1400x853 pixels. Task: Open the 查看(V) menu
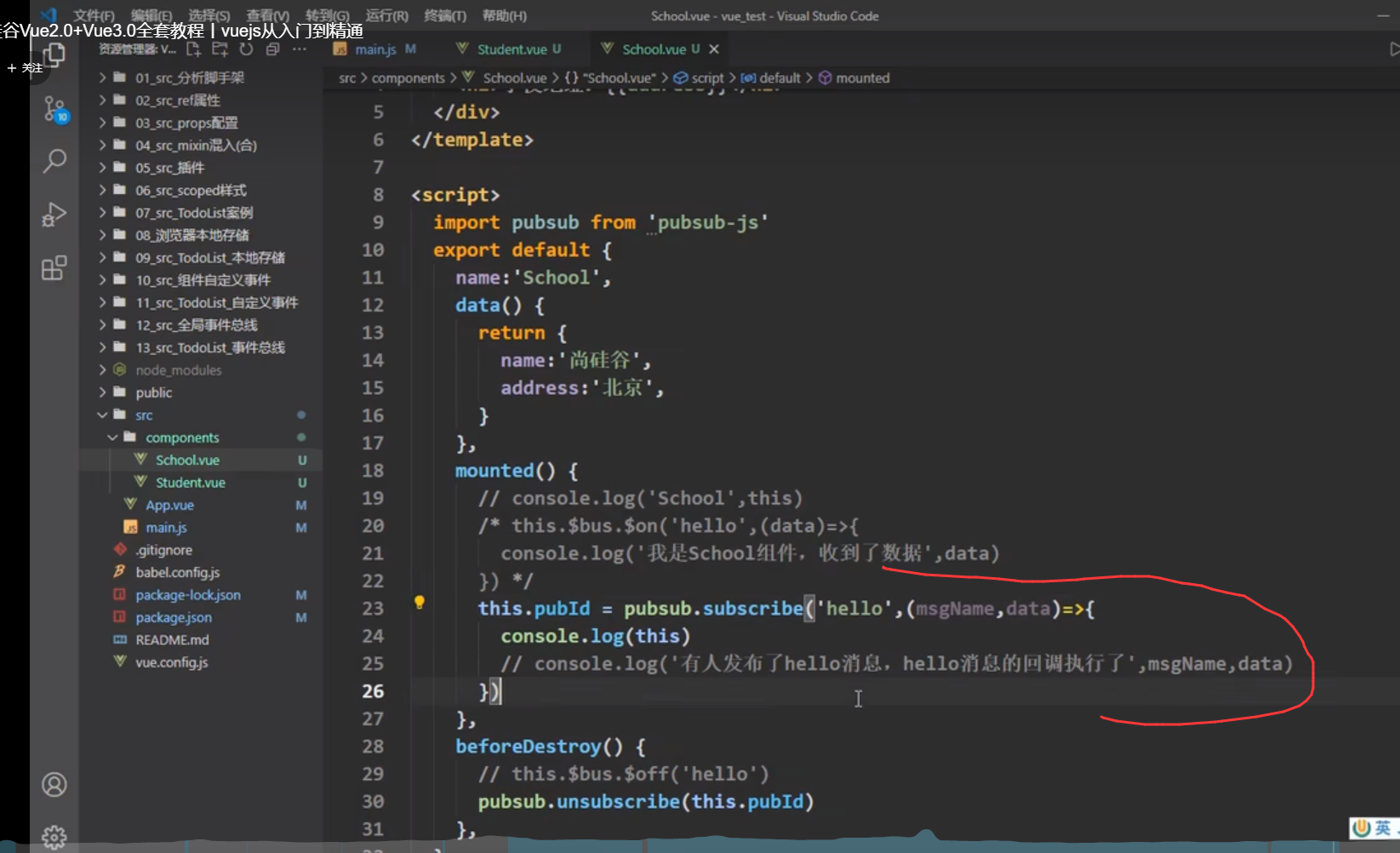tap(268, 15)
